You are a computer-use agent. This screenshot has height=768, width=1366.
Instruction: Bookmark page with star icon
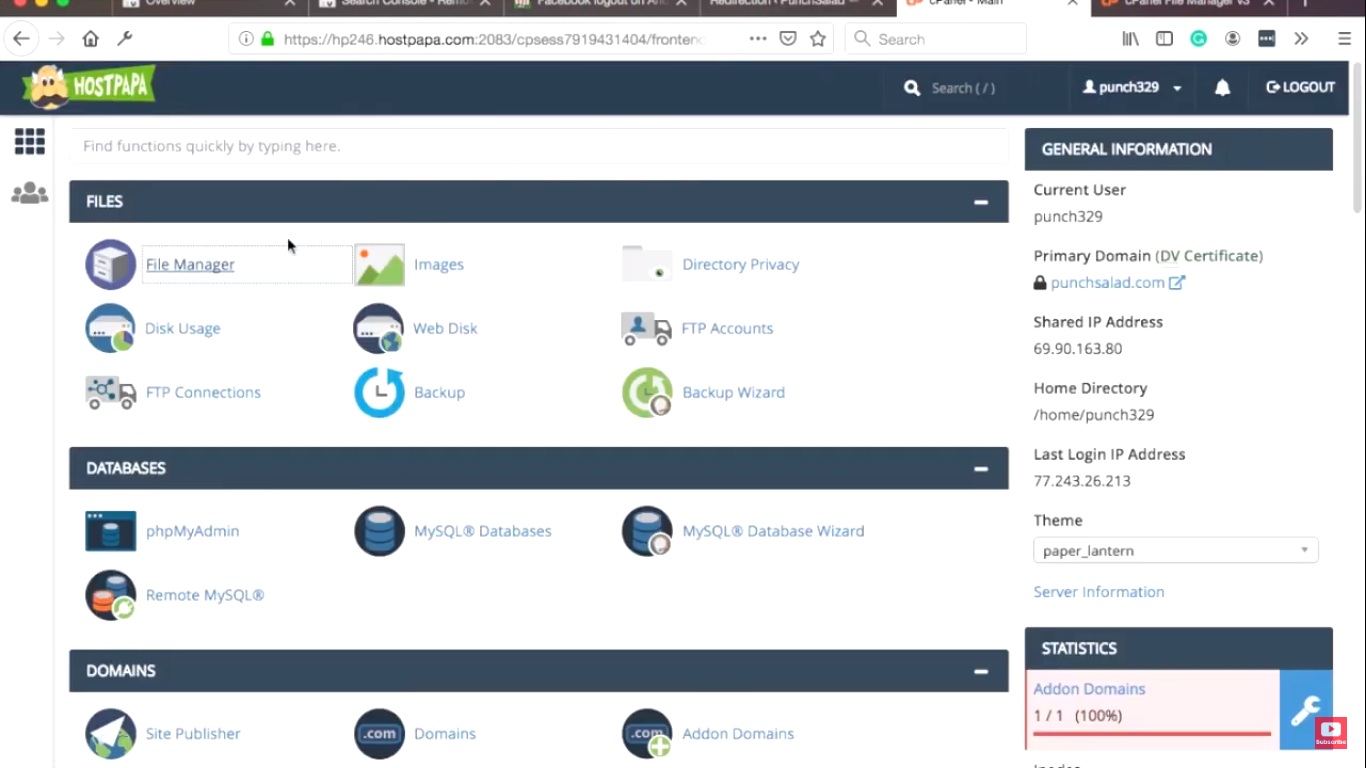818,39
